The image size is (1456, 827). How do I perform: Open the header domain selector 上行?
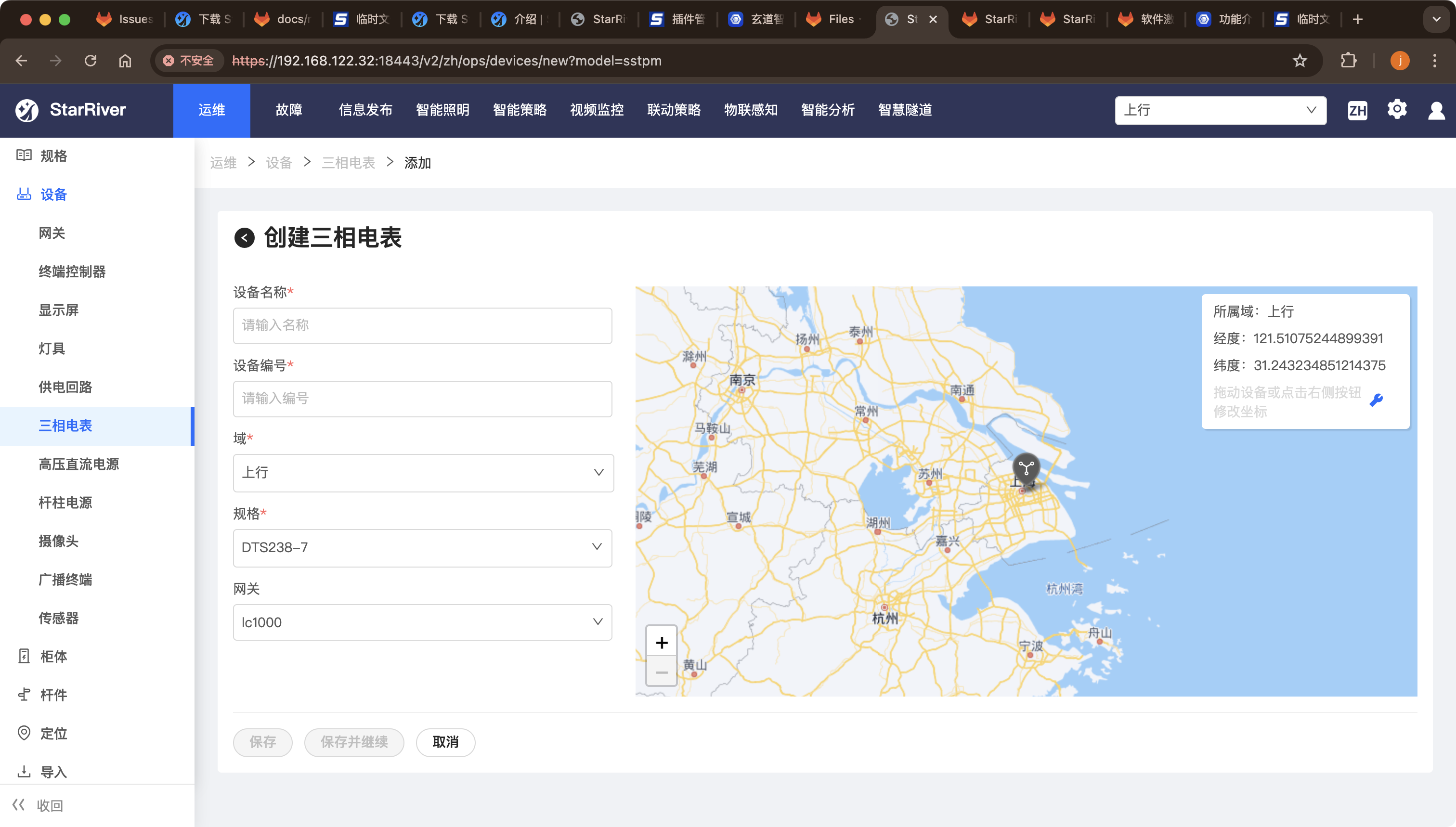[1220, 110]
